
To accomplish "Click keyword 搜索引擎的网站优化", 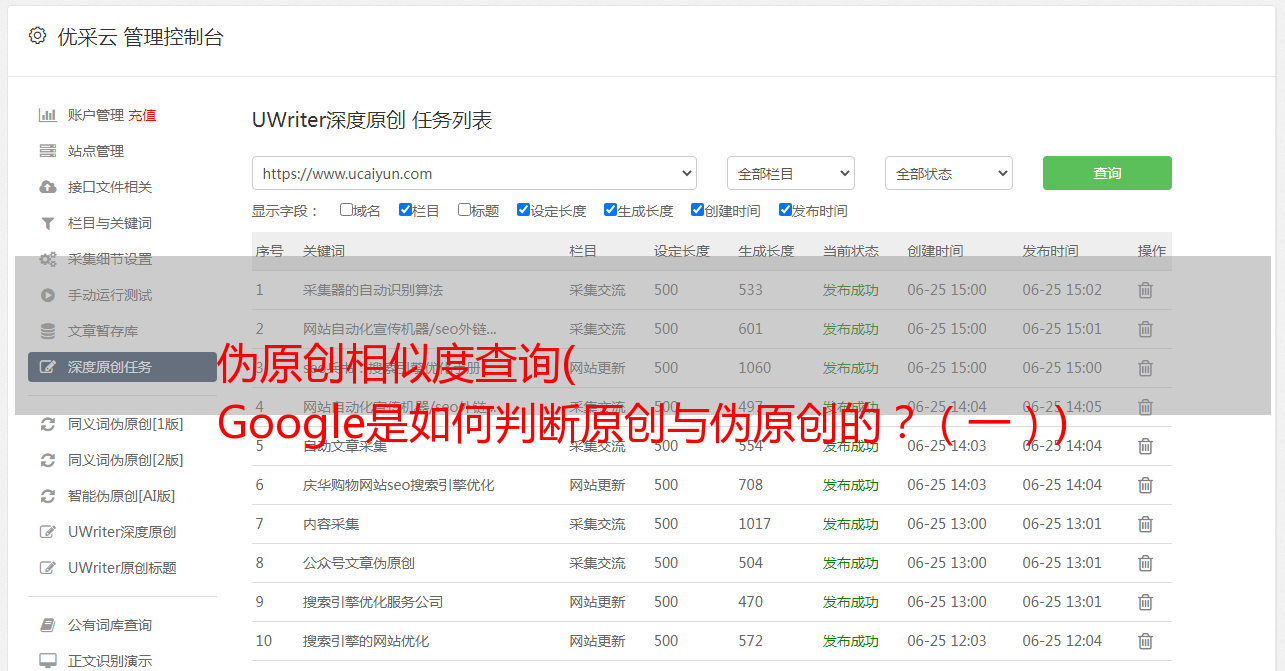I will [366, 641].
